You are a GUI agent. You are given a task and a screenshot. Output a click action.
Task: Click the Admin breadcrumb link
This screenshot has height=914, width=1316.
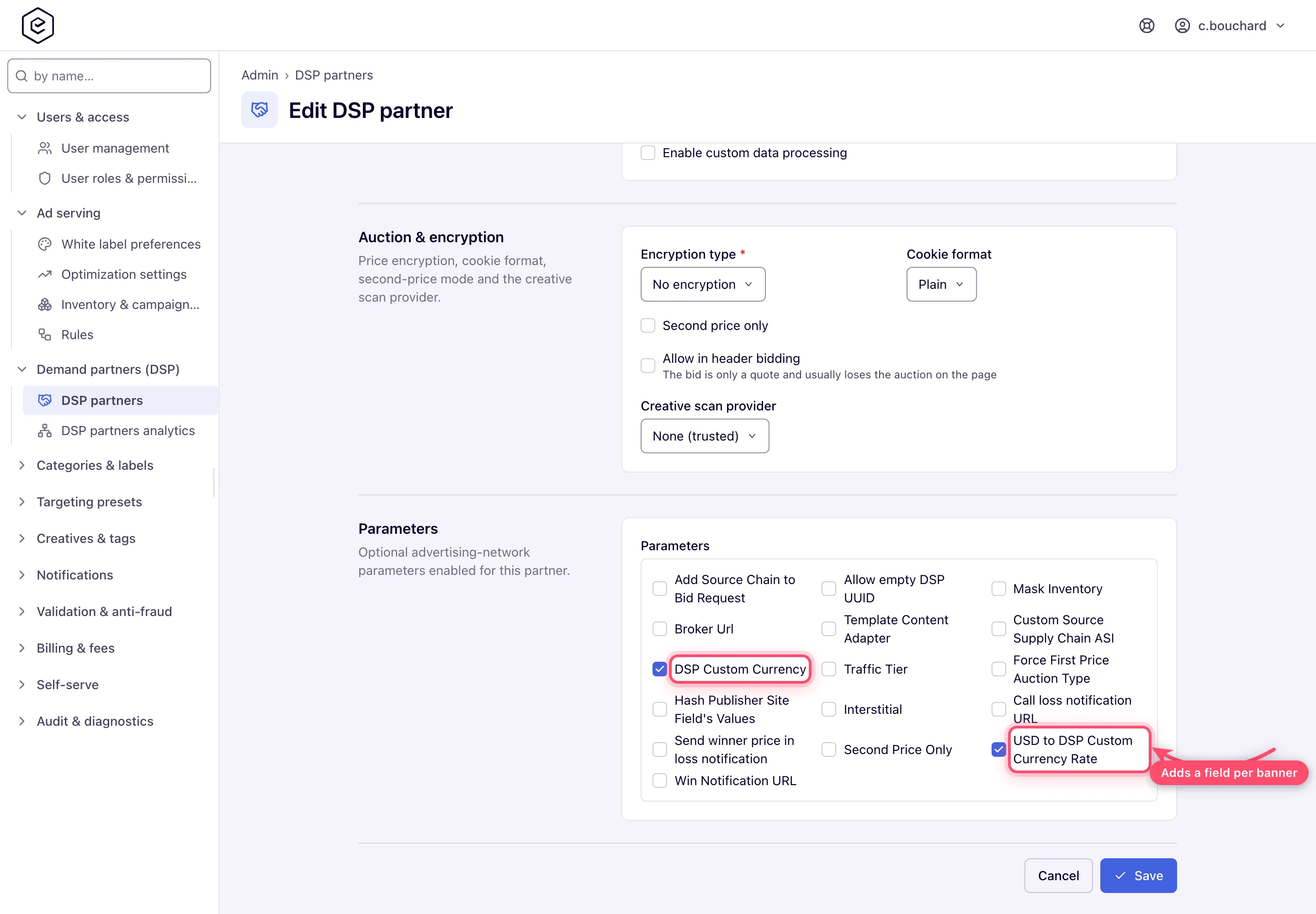pos(260,75)
